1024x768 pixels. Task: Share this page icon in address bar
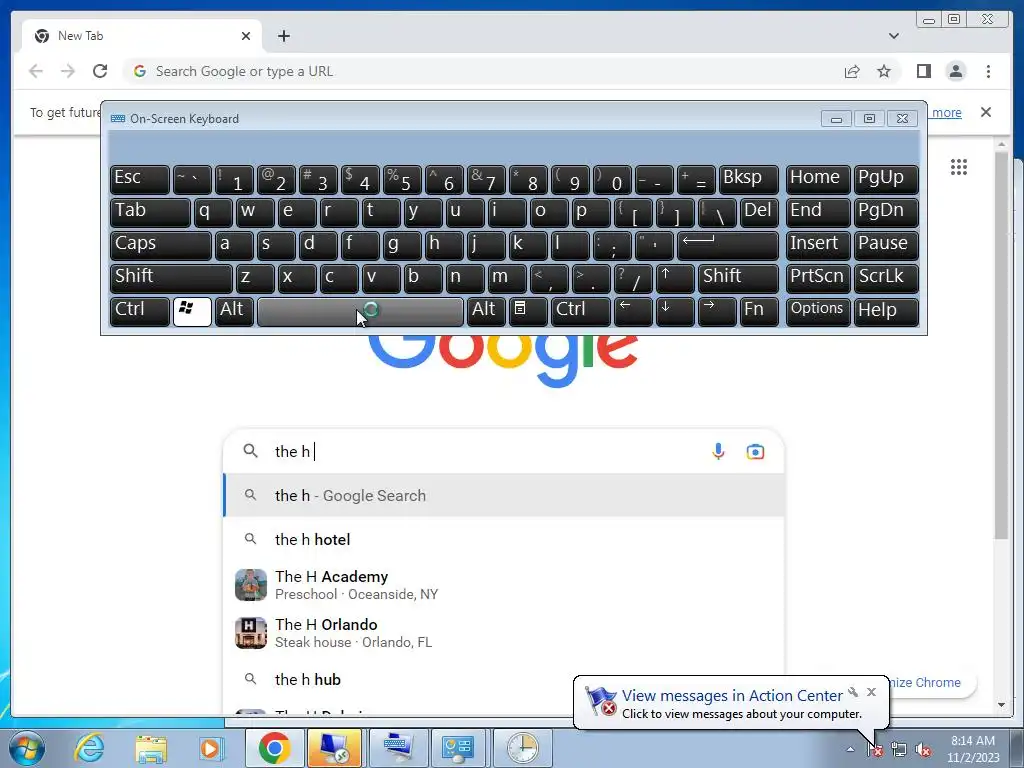pyautogui.click(x=852, y=71)
